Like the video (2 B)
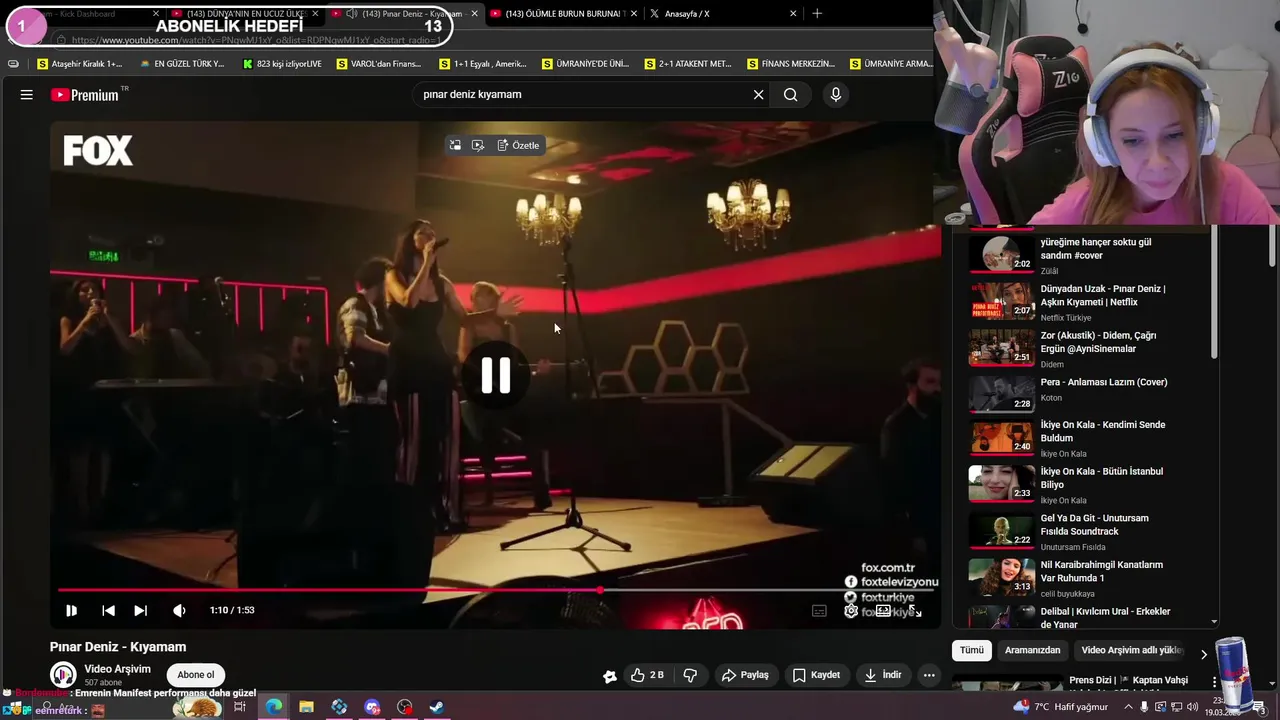Viewport: 1280px width, 720px height. coord(647,675)
